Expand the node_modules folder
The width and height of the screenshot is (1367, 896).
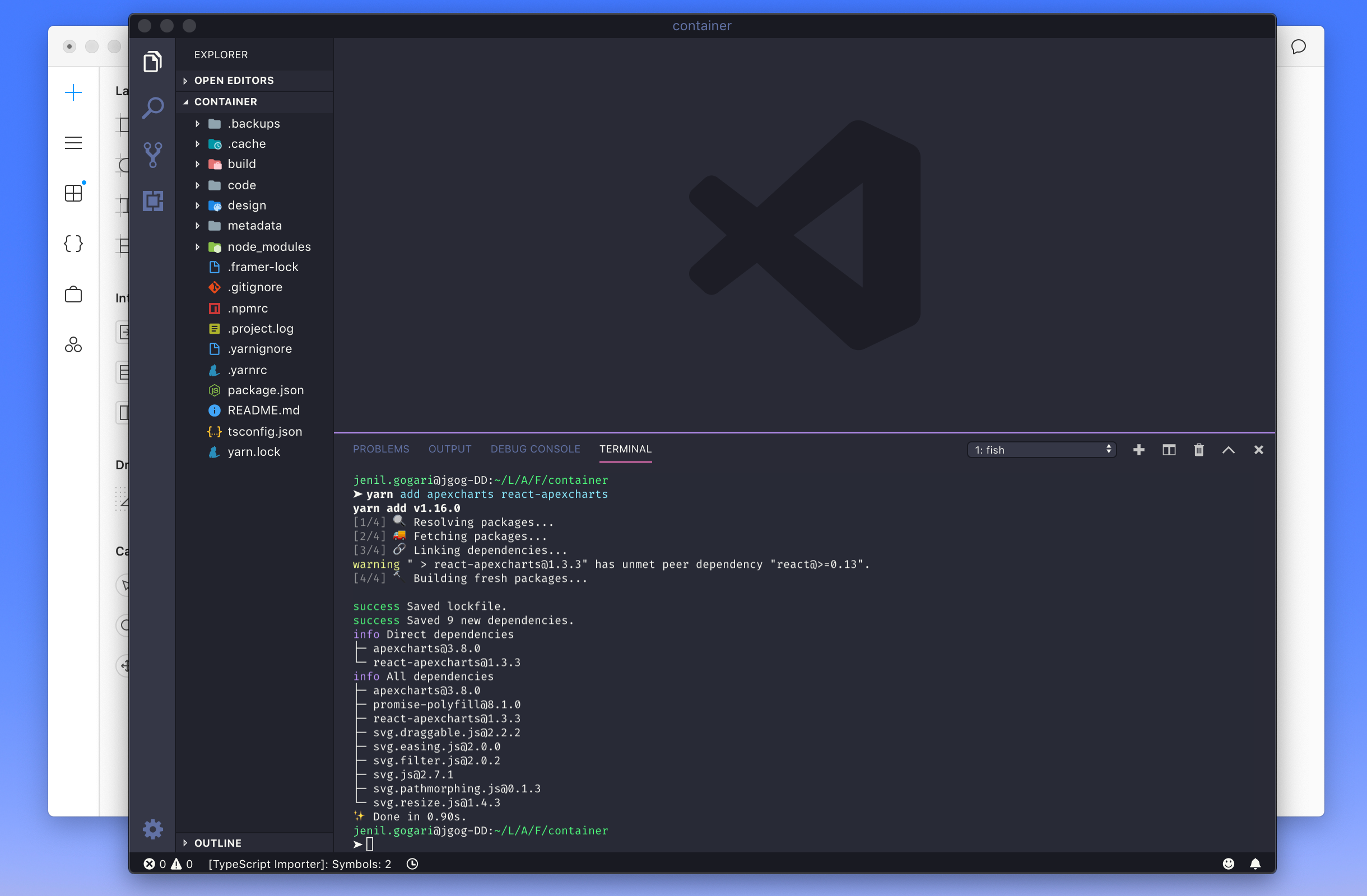(254, 246)
